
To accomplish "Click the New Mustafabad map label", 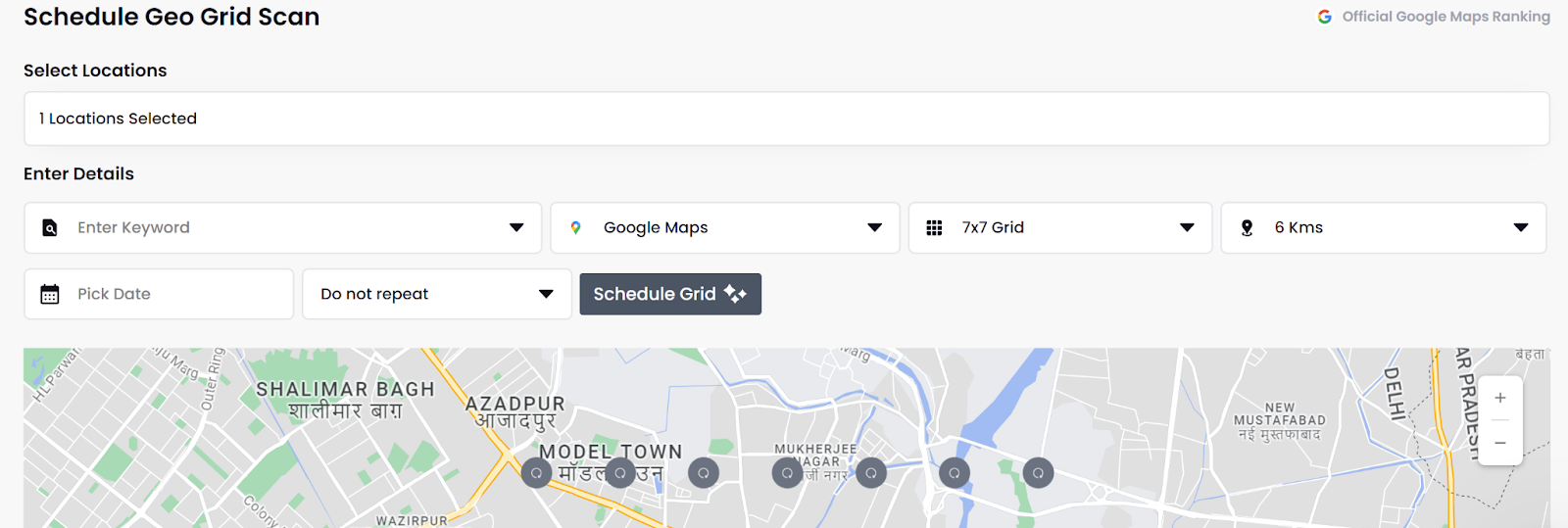I will coord(1279,421).
